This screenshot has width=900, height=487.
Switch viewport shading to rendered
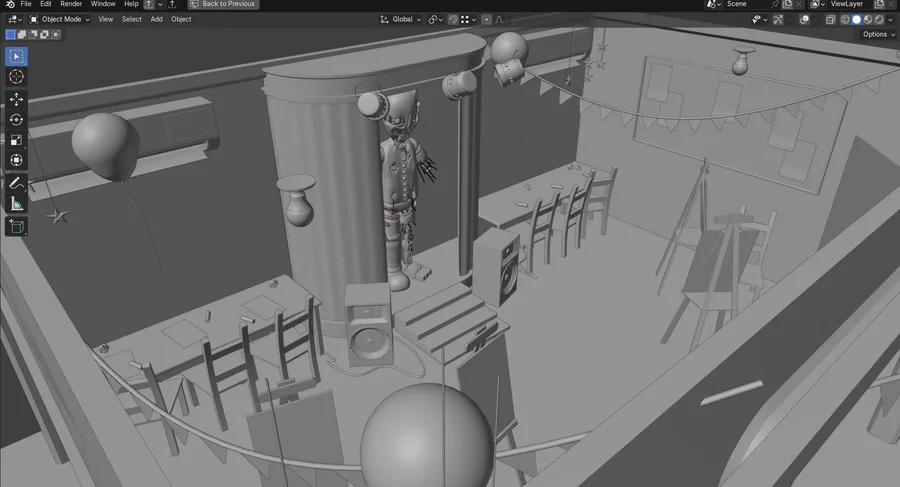(x=879, y=20)
